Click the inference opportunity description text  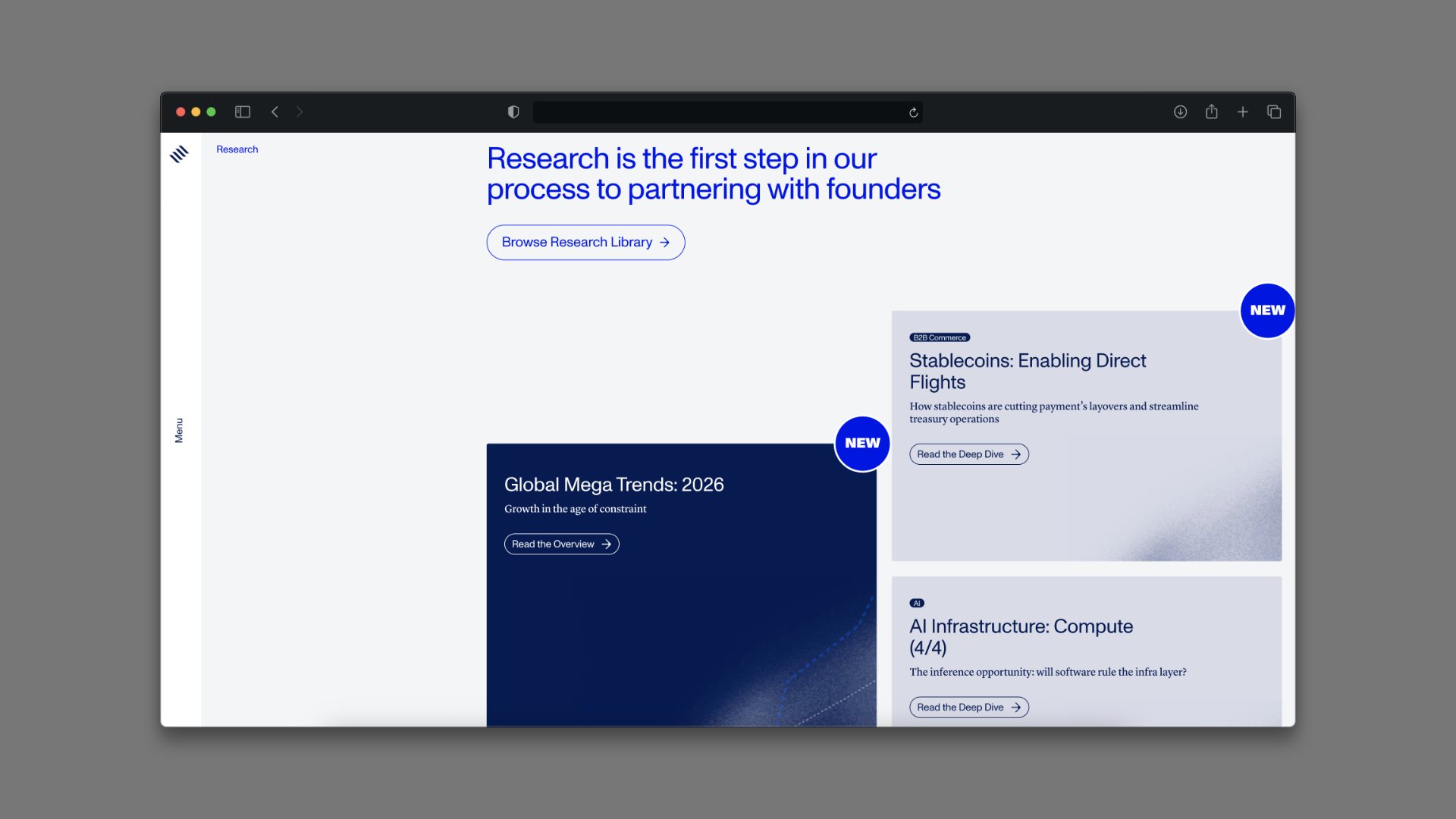1048,672
